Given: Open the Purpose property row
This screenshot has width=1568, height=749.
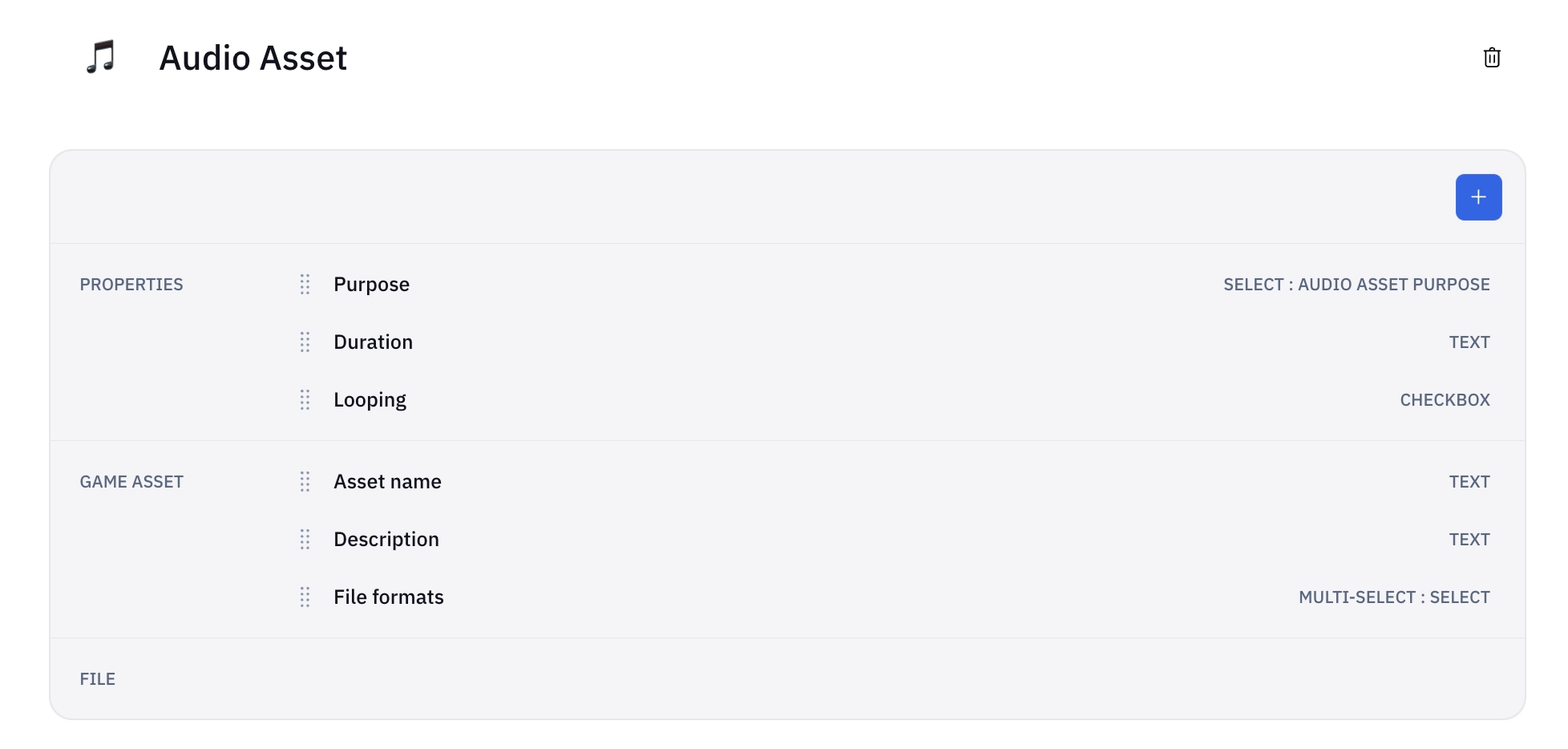Looking at the screenshot, I should click(x=371, y=285).
